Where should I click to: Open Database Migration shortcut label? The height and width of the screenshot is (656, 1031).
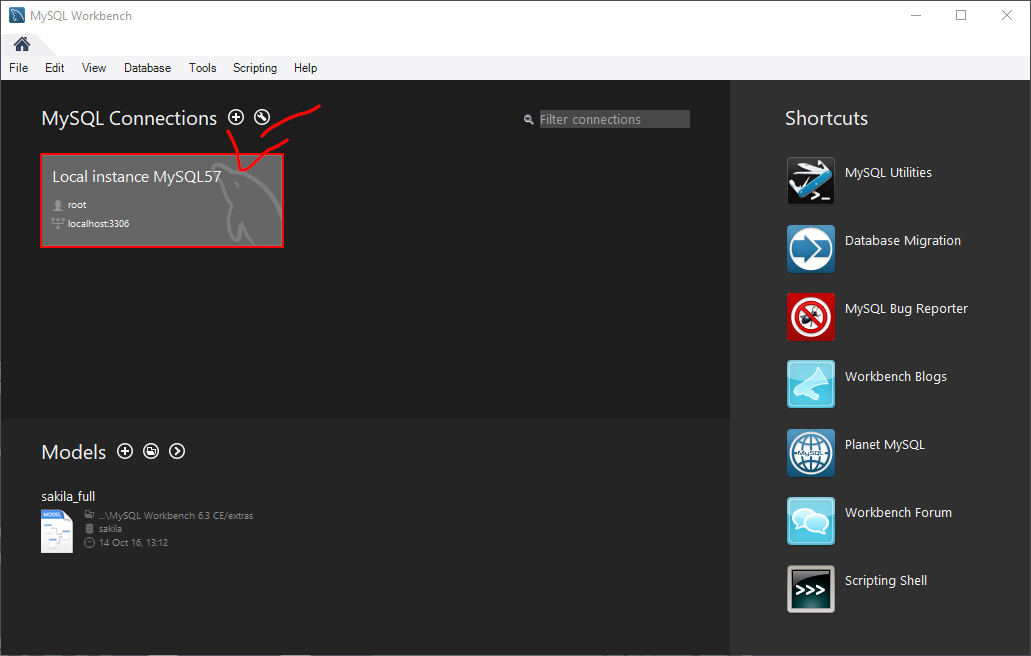pyautogui.click(x=903, y=241)
